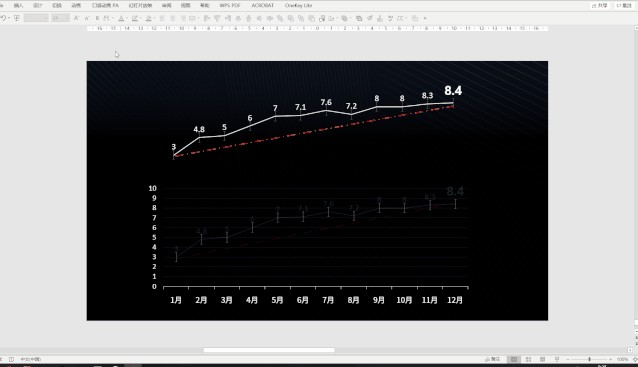
Task: Click the decrease font size icon
Action: click(x=87, y=18)
